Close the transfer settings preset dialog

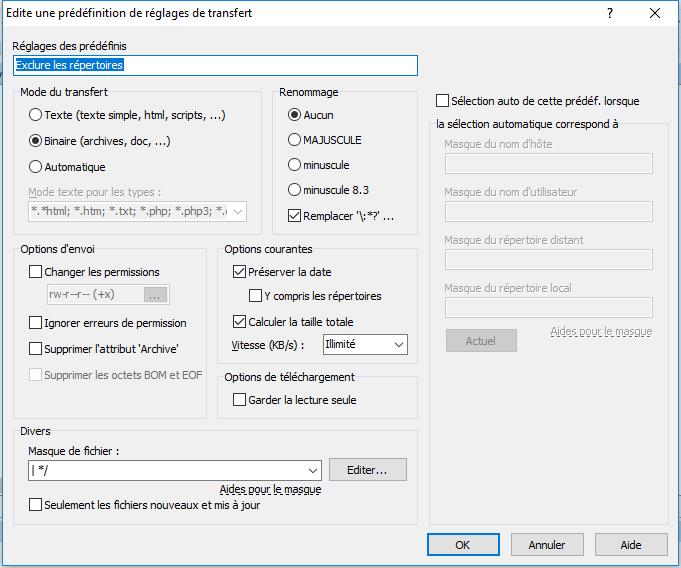(x=655, y=13)
